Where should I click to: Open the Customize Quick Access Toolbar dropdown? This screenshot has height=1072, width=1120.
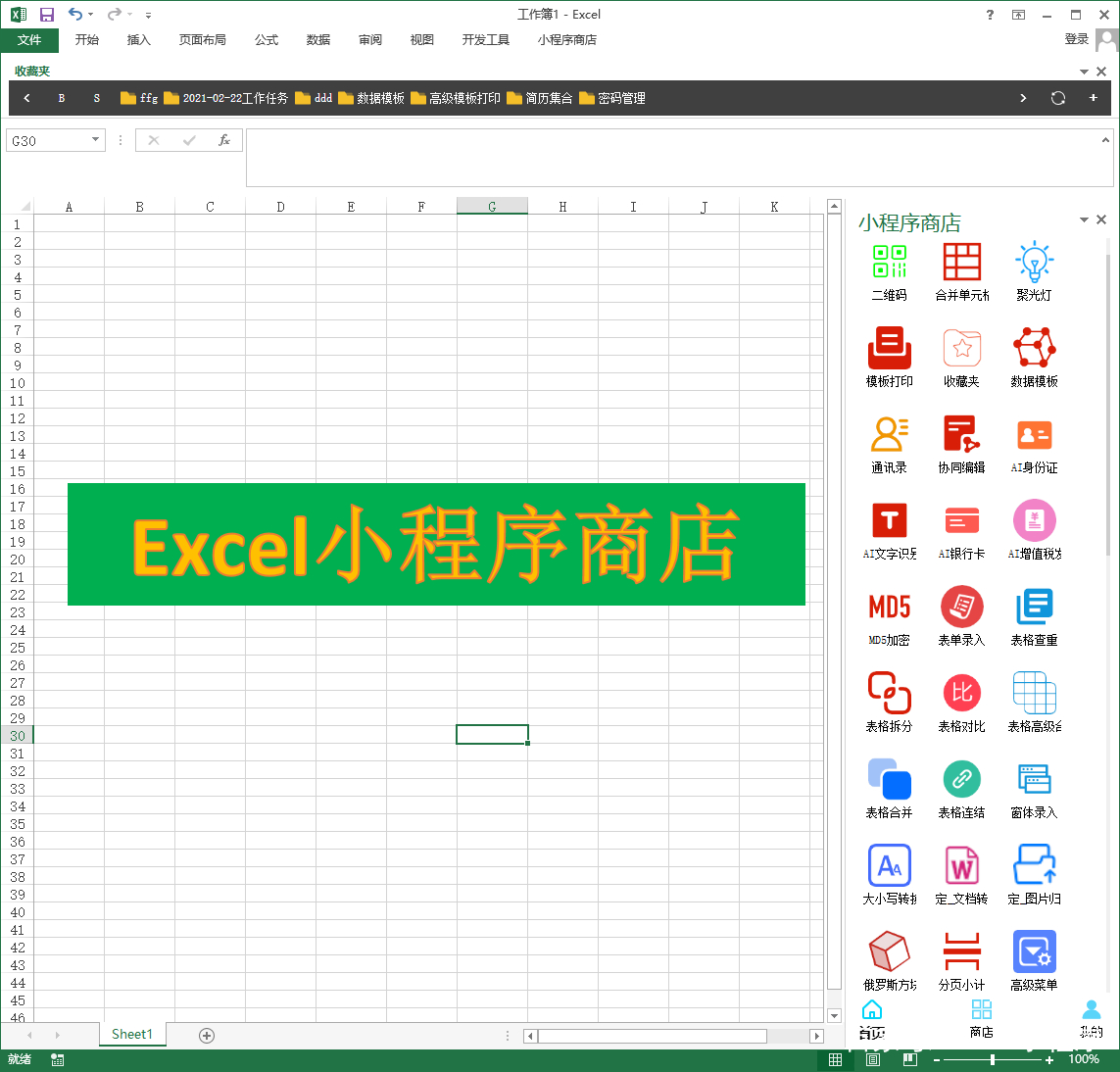[148, 15]
